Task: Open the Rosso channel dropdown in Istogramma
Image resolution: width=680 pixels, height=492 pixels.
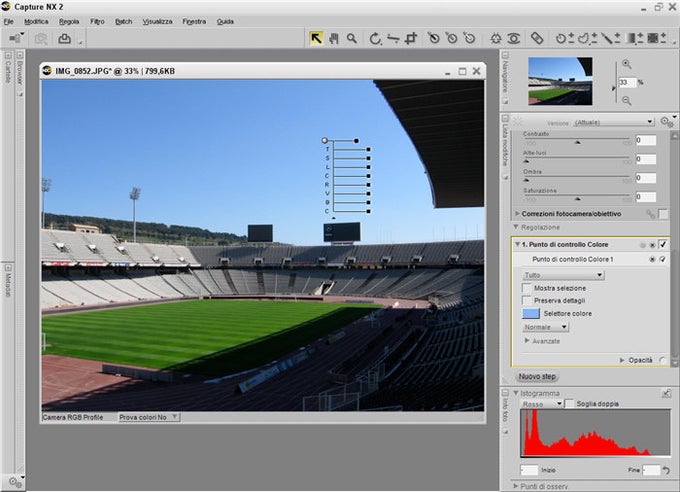Action: [542, 404]
